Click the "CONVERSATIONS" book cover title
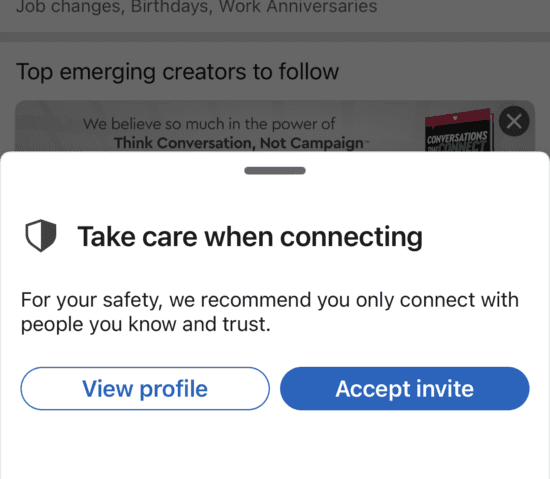 tap(457, 138)
